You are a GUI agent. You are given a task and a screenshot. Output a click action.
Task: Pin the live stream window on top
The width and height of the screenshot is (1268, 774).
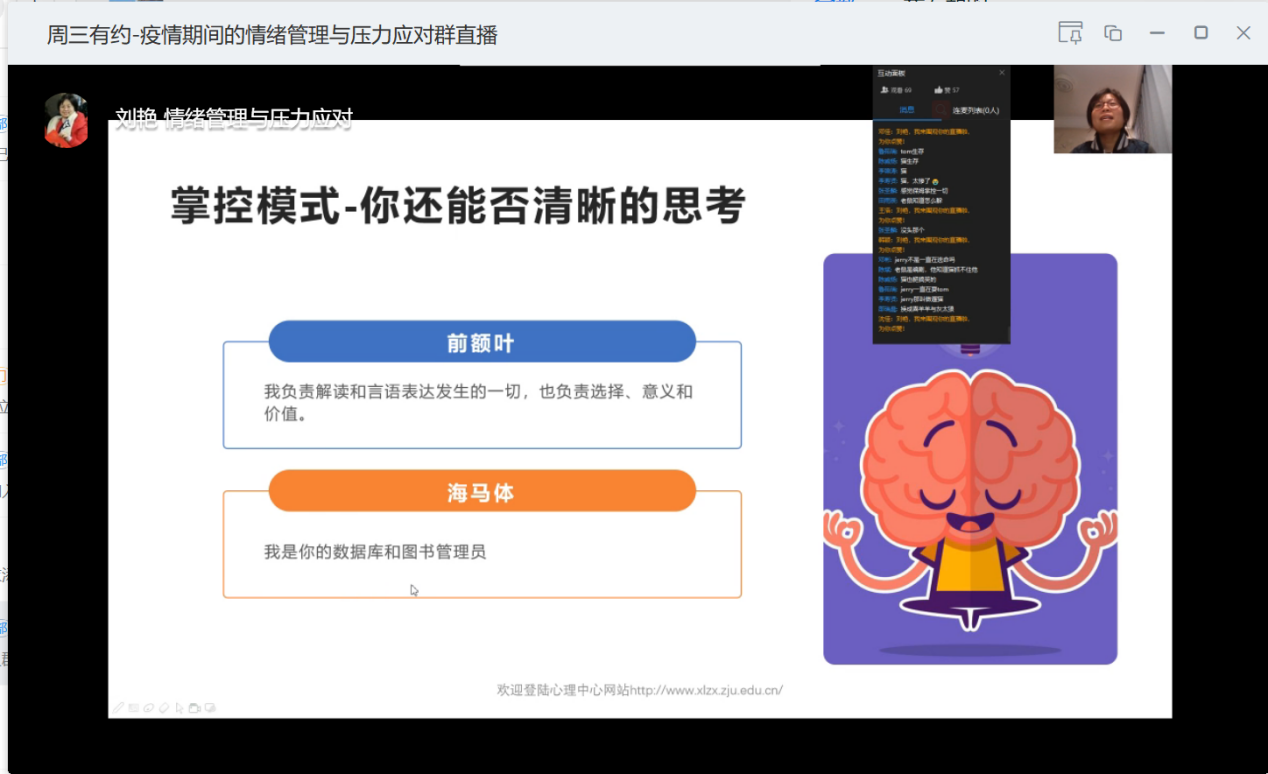tap(1070, 33)
